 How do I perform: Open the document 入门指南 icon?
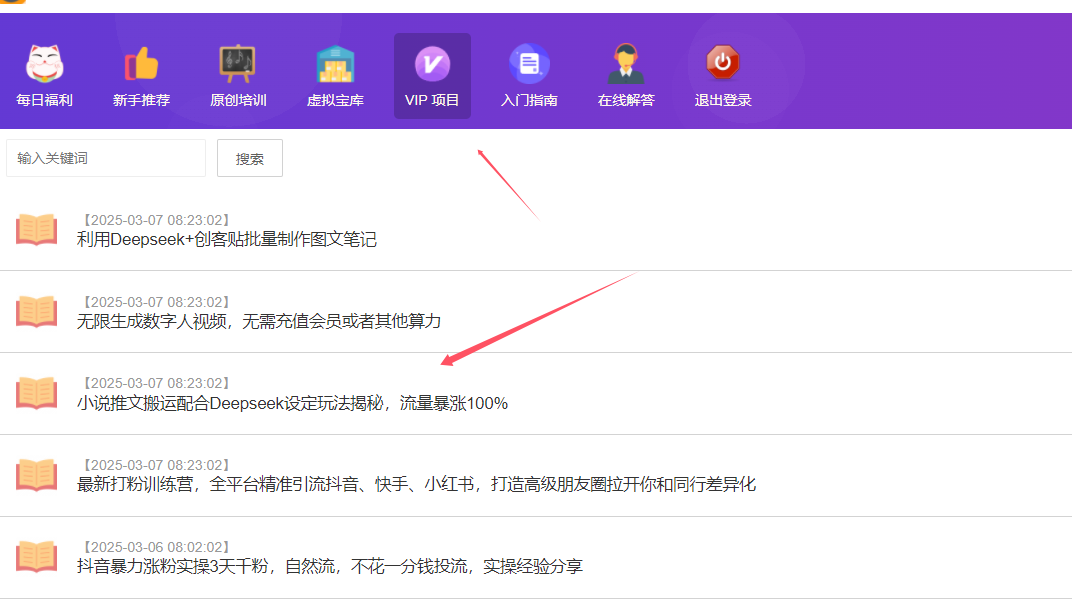click(529, 64)
